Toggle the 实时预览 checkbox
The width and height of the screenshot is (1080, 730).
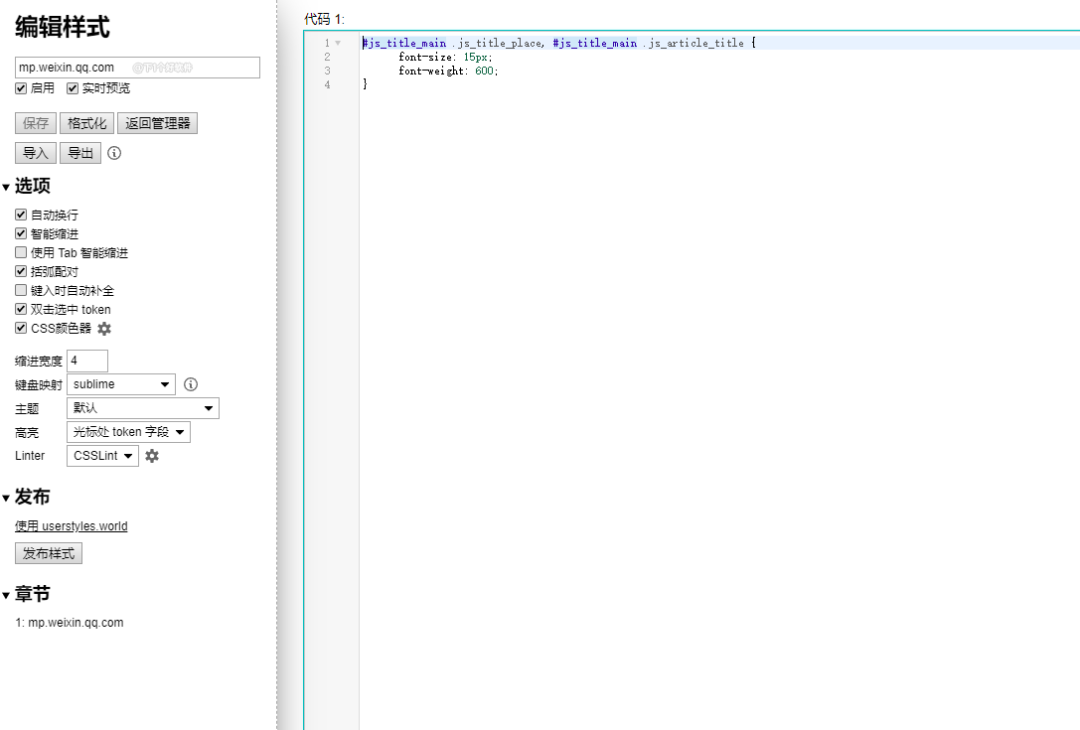[72, 88]
